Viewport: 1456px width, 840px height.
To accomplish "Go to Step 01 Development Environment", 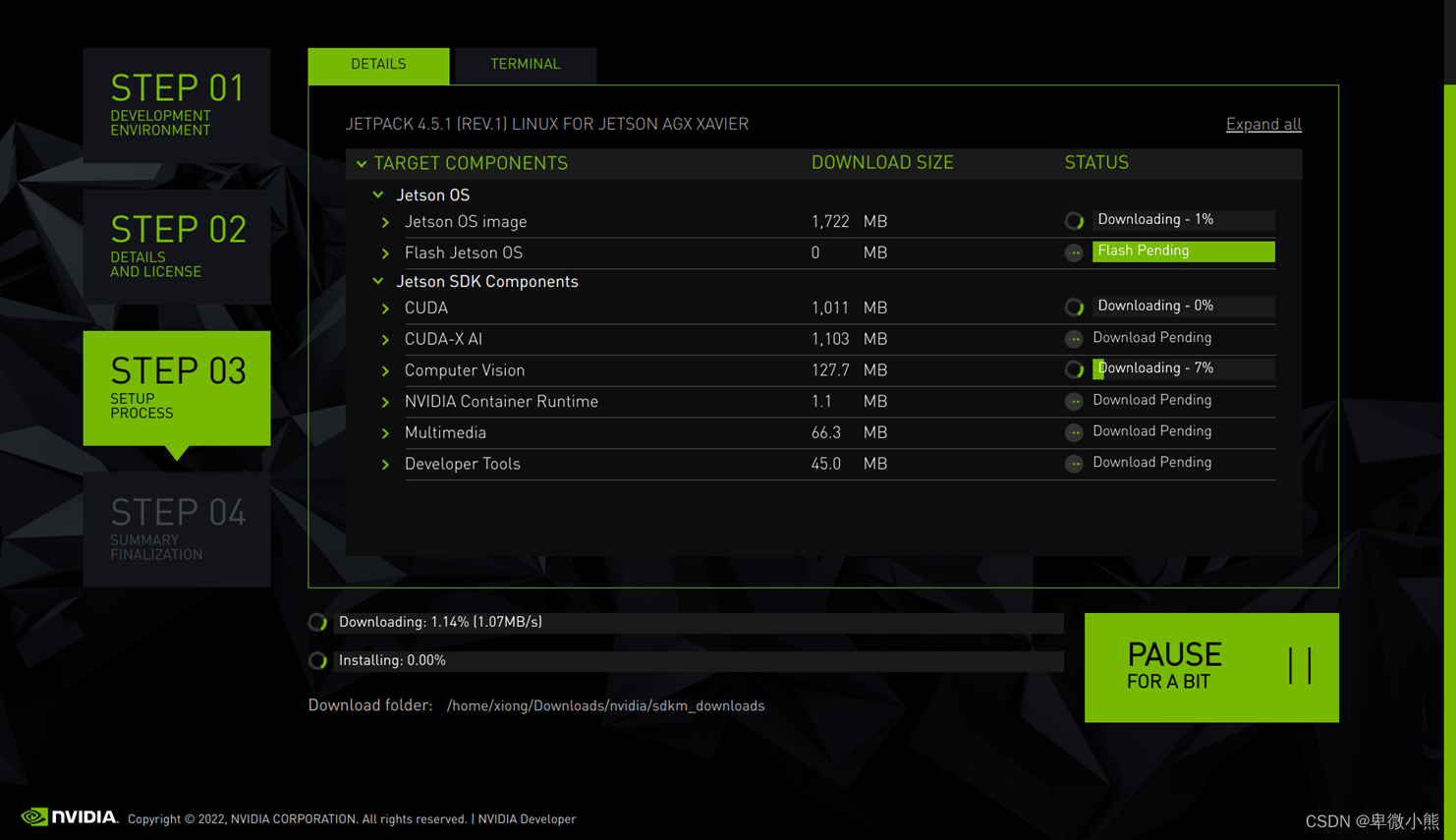I will (x=177, y=105).
